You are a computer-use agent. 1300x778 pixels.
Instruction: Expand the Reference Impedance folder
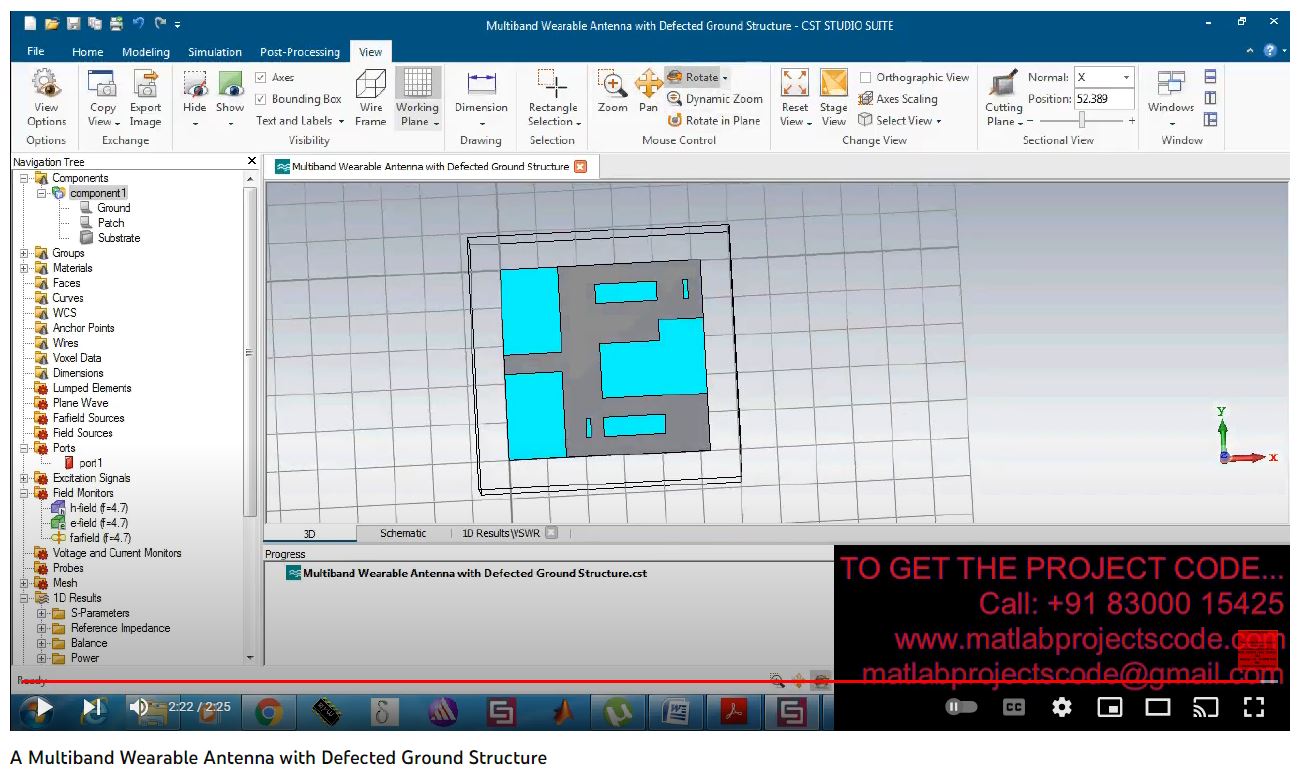[x=42, y=628]
